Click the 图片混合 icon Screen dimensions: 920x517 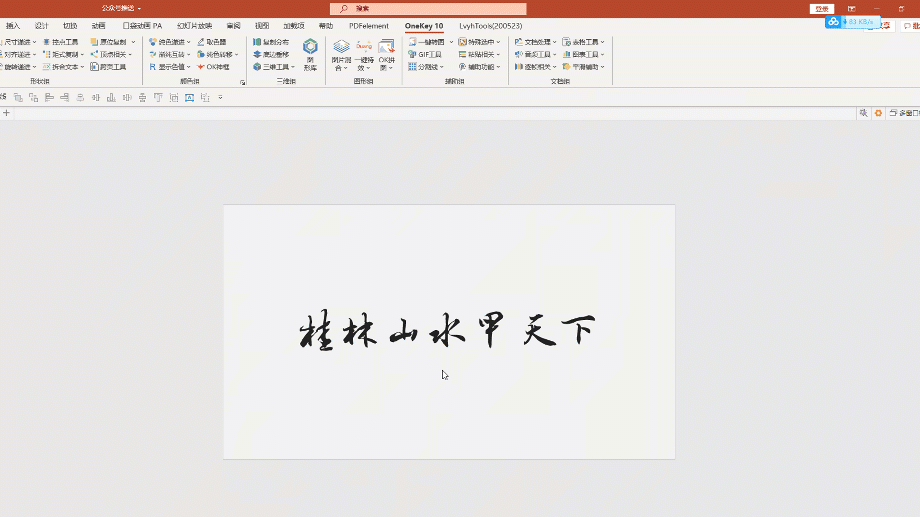[x=341, y=47]
